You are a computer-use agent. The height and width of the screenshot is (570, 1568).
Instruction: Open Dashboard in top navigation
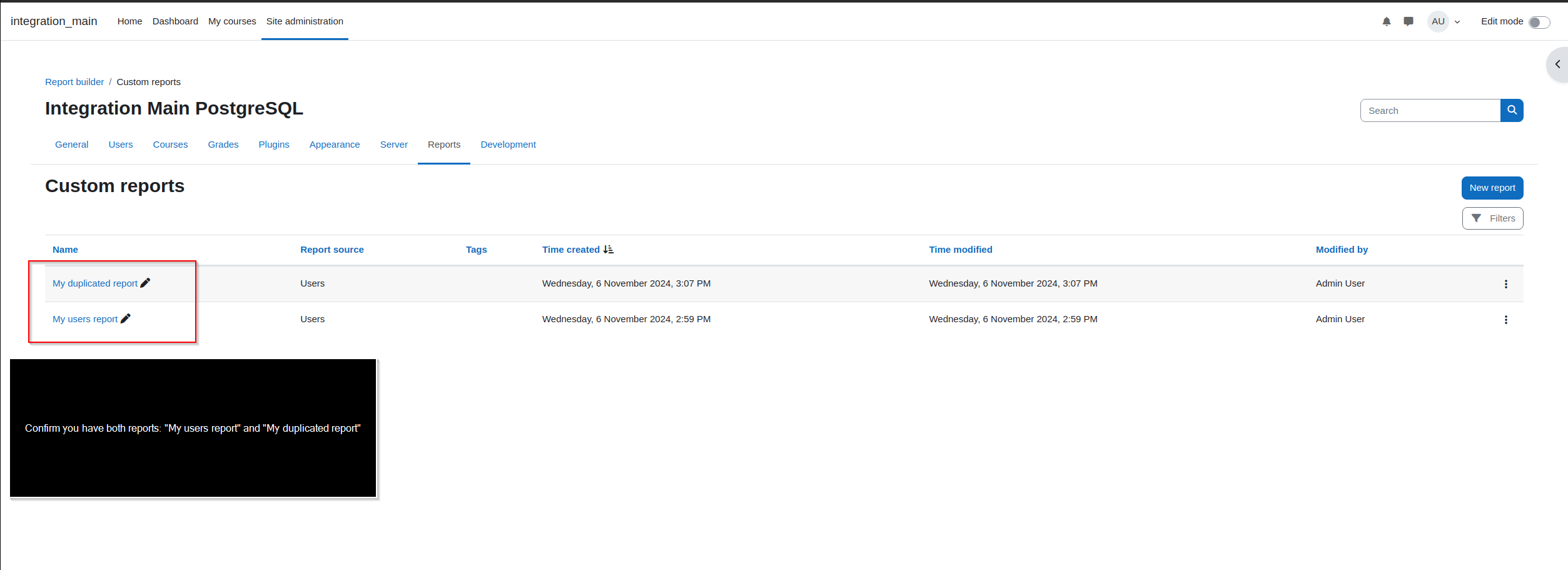point(175,21)
